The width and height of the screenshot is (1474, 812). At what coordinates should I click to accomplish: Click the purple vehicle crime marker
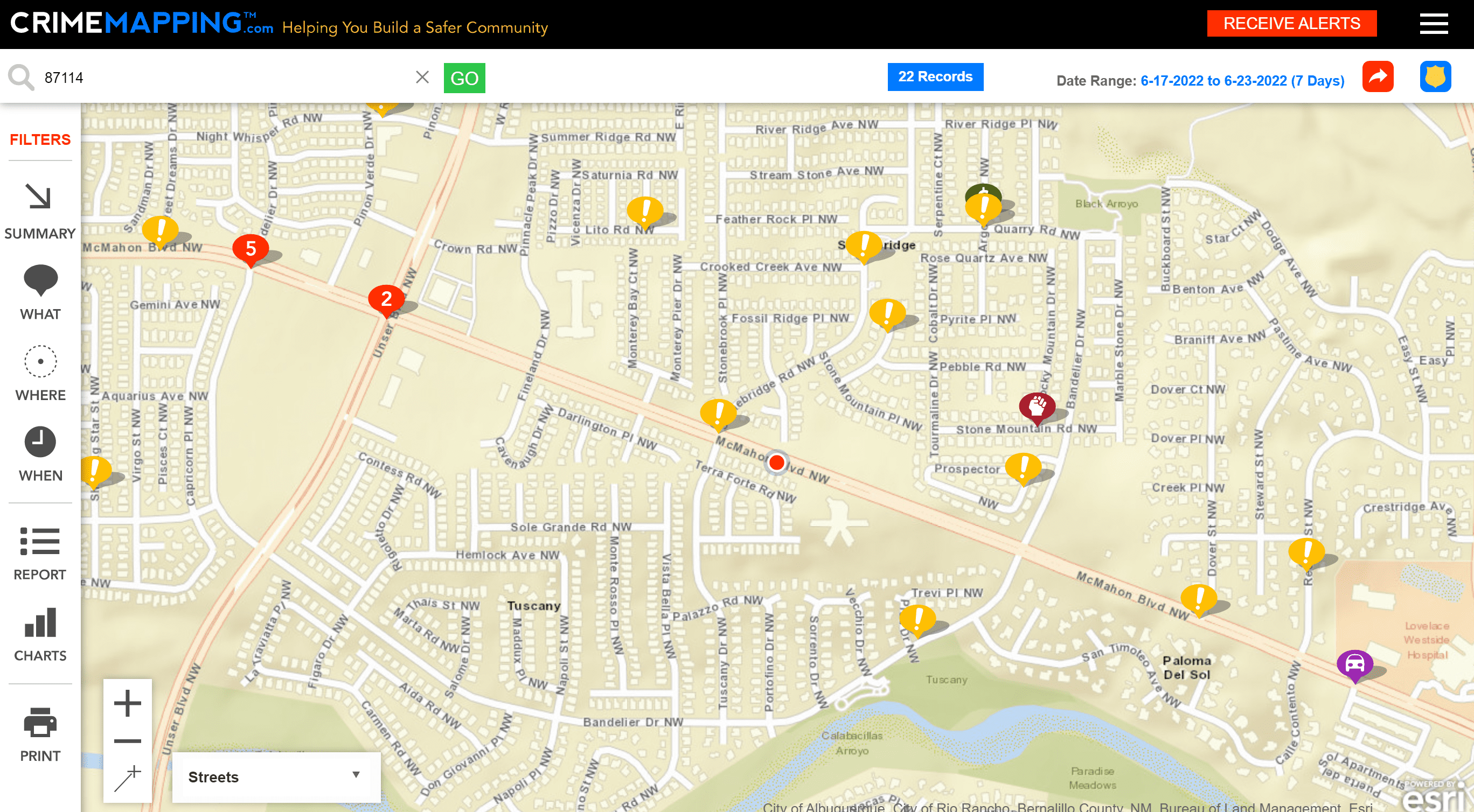point(1354,665)
